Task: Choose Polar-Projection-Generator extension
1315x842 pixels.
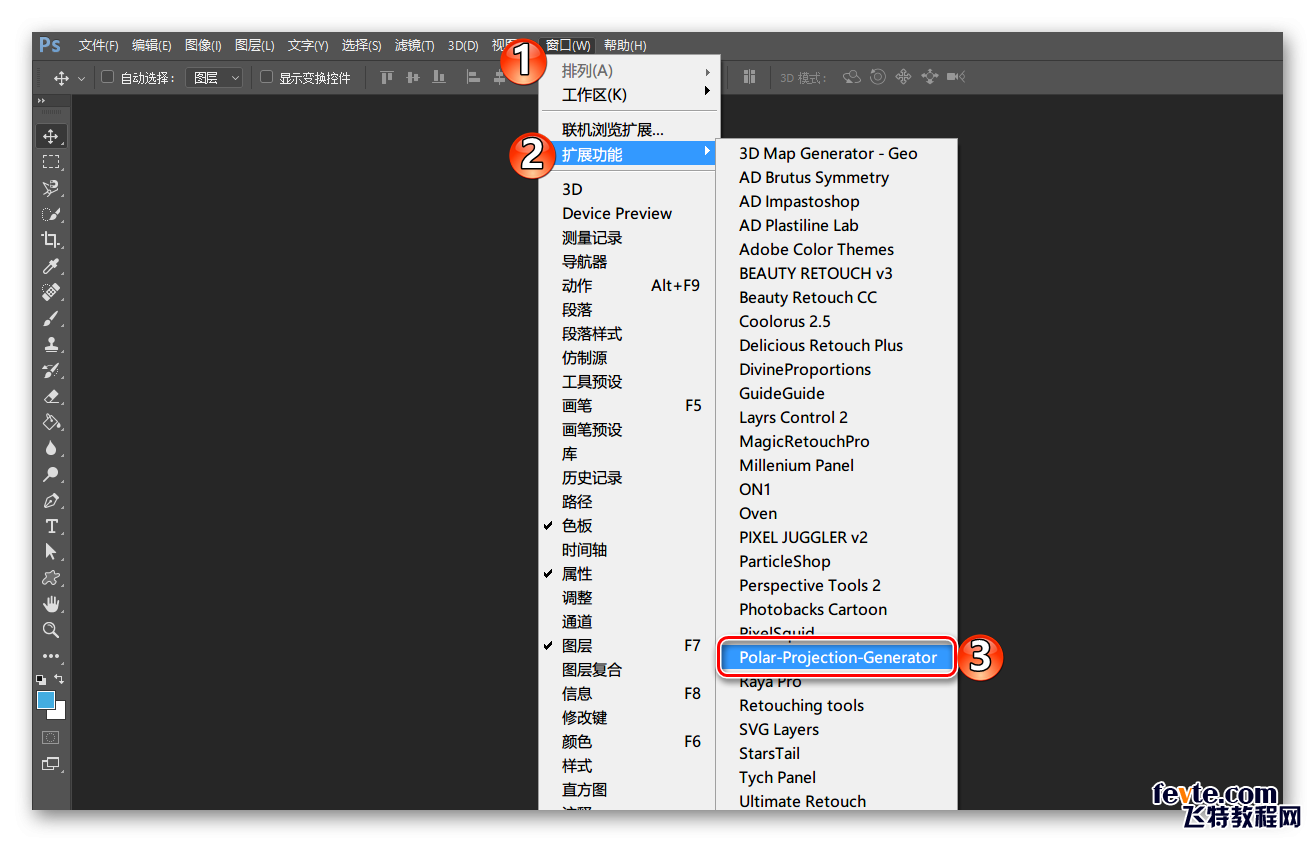Action: point(837,658)
